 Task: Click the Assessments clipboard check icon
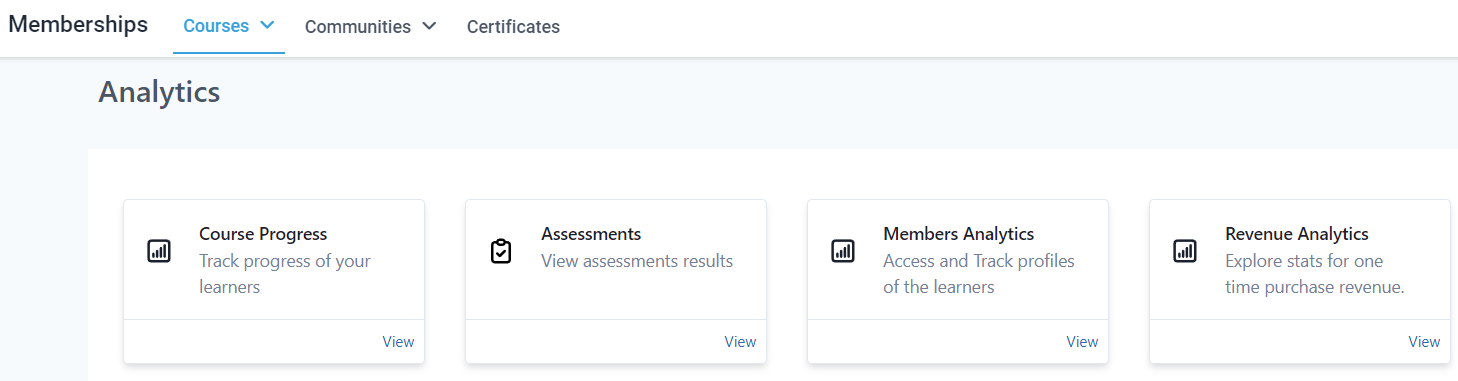pos(501,251)
